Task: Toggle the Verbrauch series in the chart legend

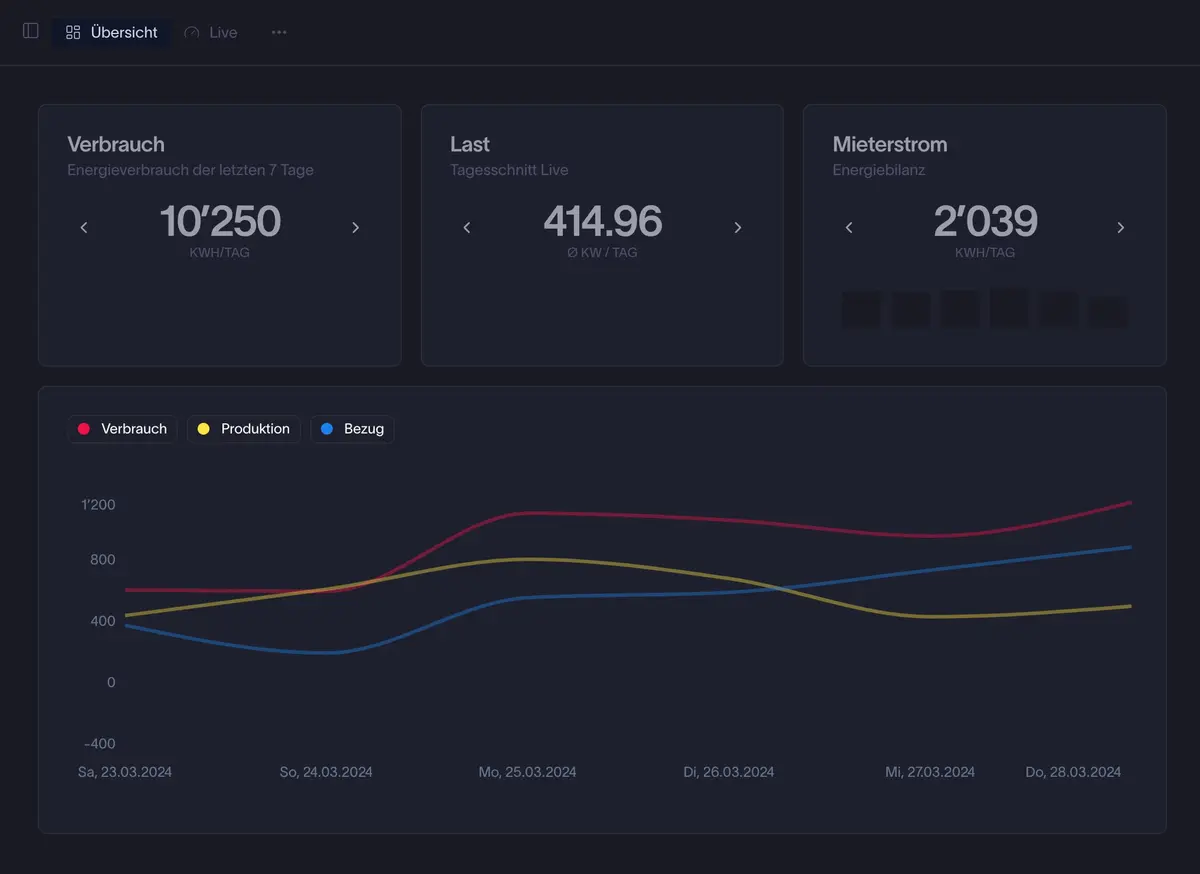Action: (x=122, y=428)
